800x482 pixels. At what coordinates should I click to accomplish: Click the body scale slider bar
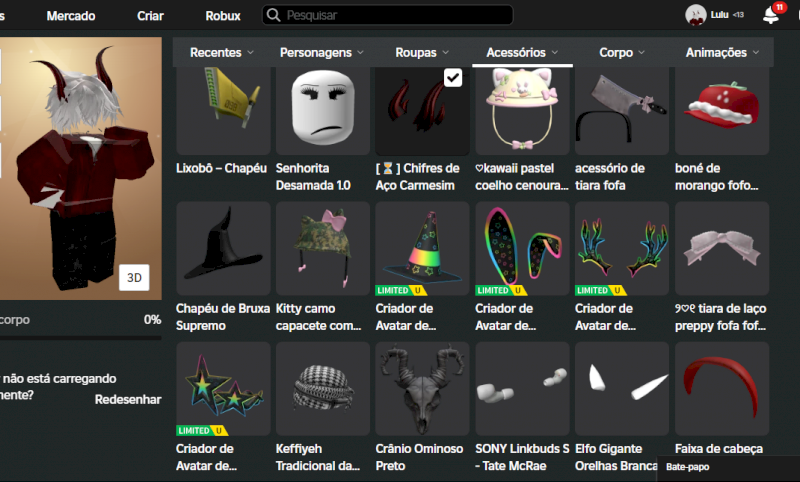[x=81, y=338]
